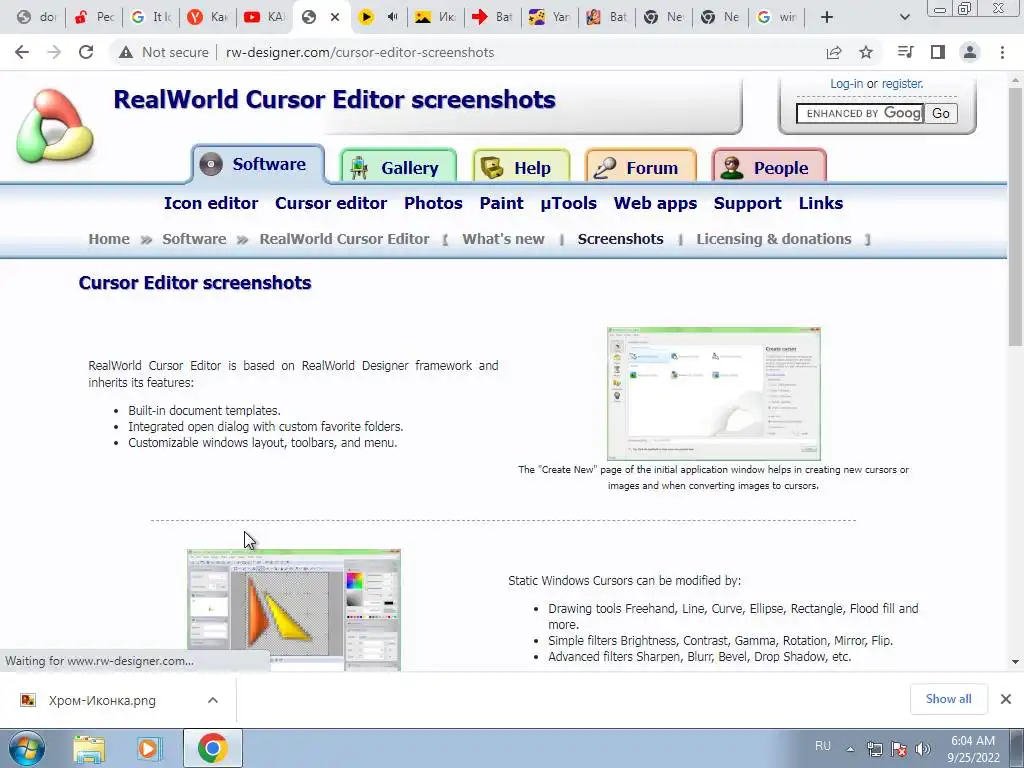This screenshot has width=1024, height=768.
Task: Click the register link
Action: point(903,84)
